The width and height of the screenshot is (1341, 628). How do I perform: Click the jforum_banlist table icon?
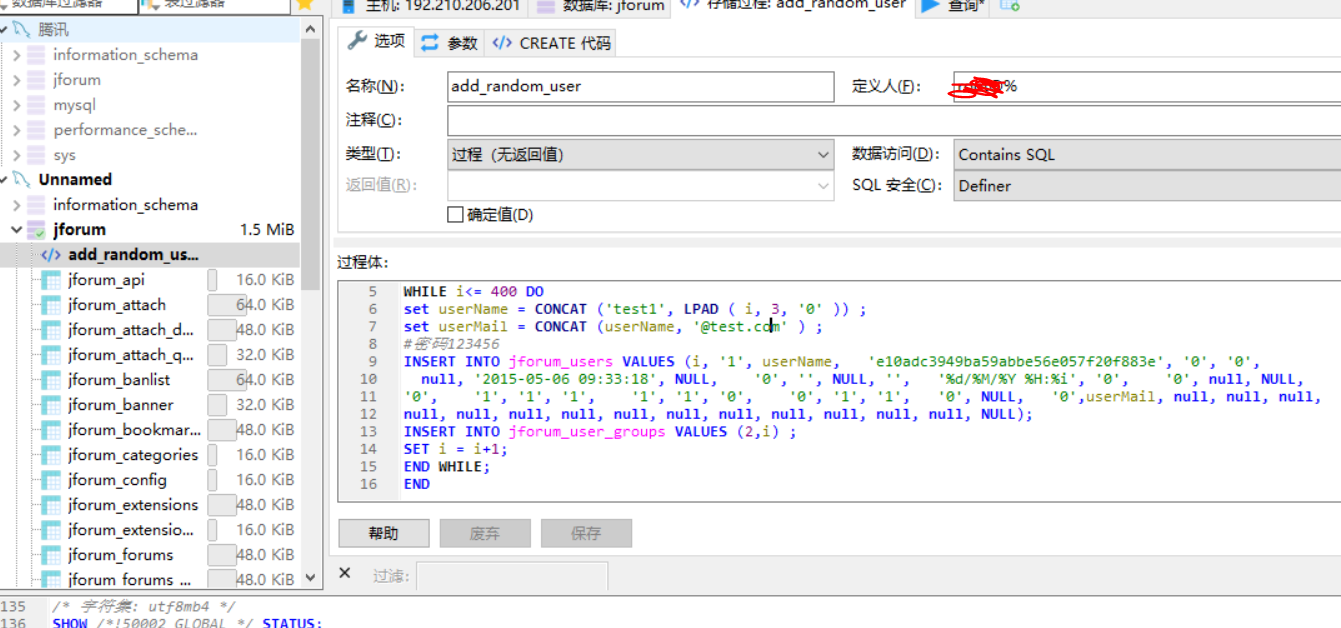51,380
